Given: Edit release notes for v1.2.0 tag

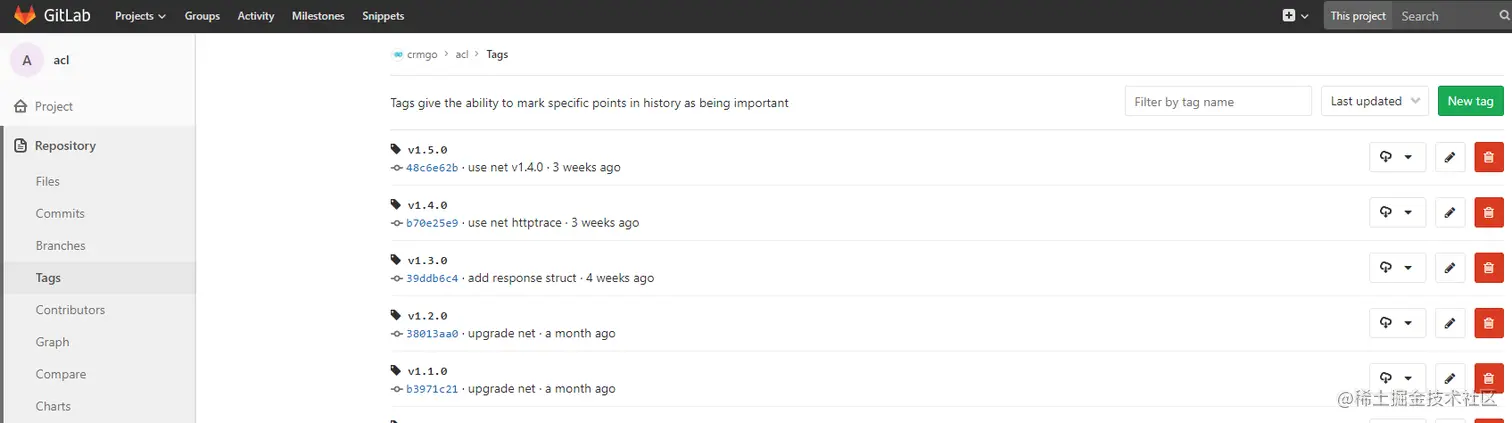Looking at the screenshot, I should click(x=1449, y=323).
